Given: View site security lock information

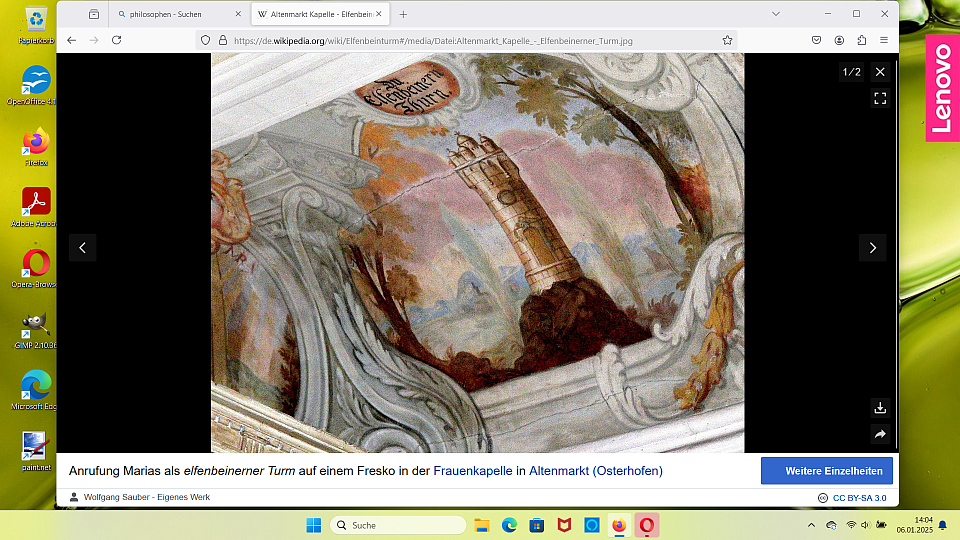Looking at the screenshot, I should pos(223,40).
